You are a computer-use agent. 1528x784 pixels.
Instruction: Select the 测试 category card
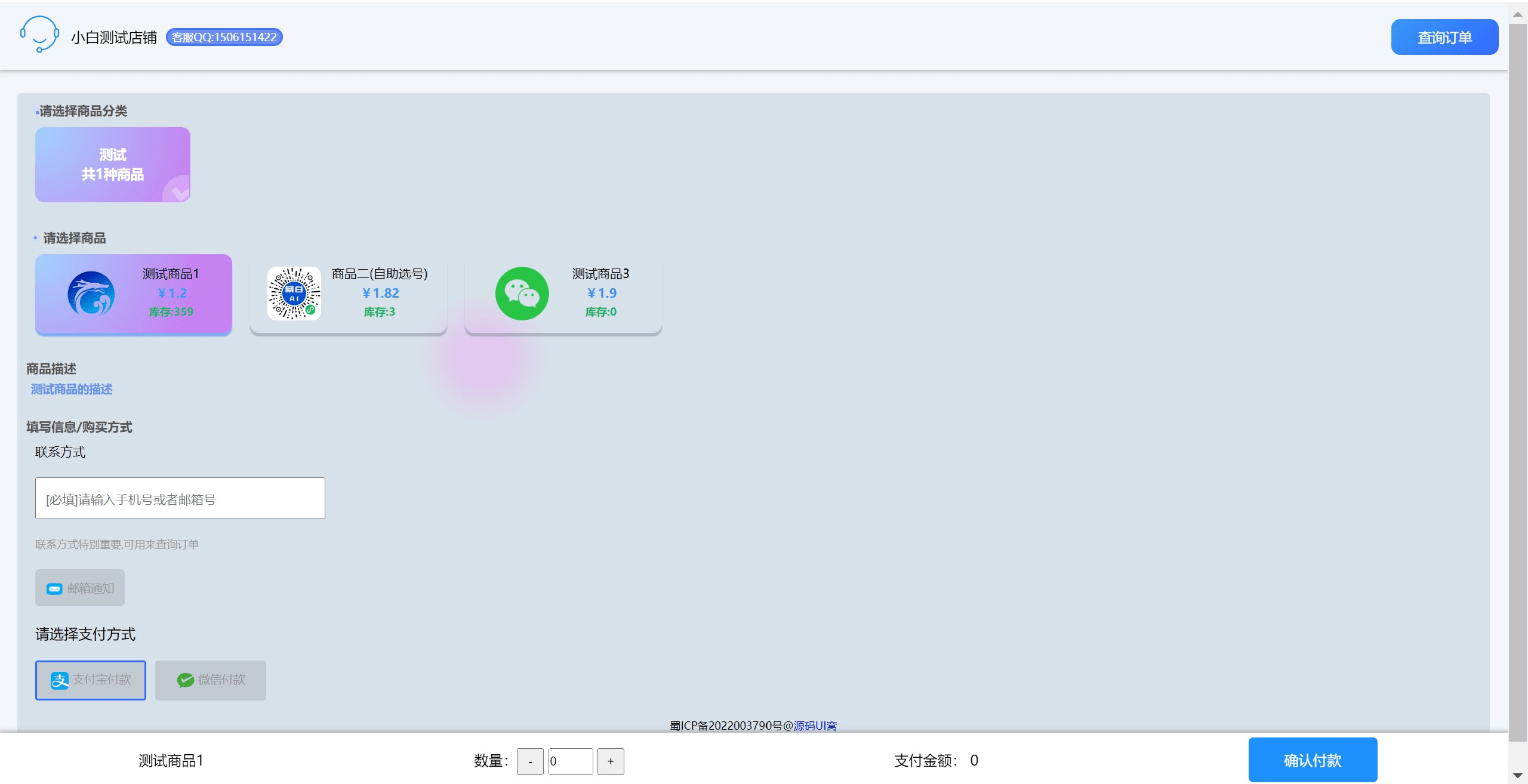point(113,165)
